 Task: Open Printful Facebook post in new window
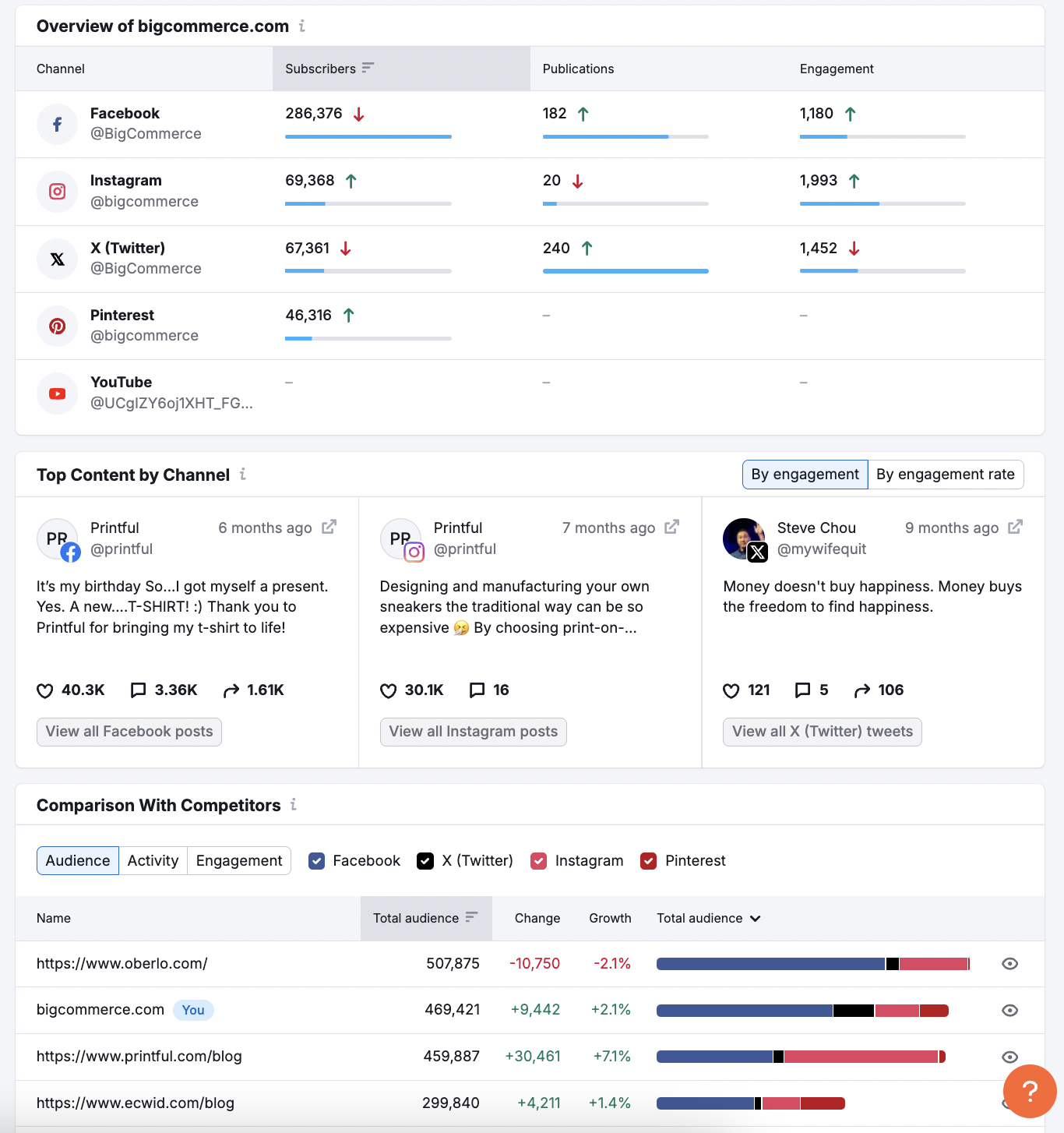pos(329,528)
